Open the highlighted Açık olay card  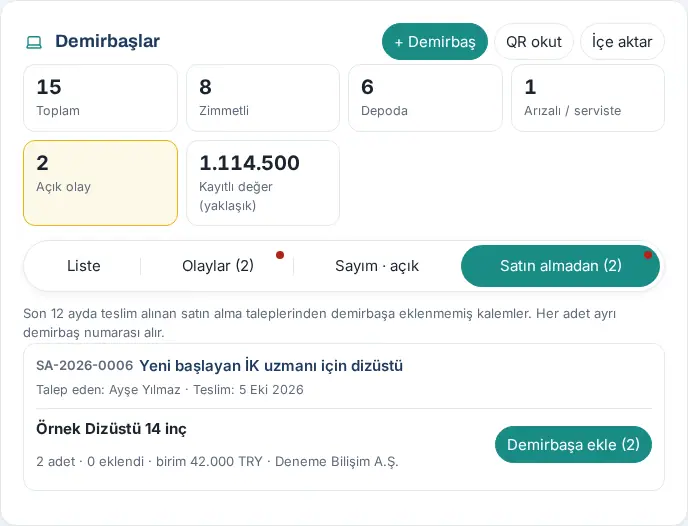click(x=100, y=183)
